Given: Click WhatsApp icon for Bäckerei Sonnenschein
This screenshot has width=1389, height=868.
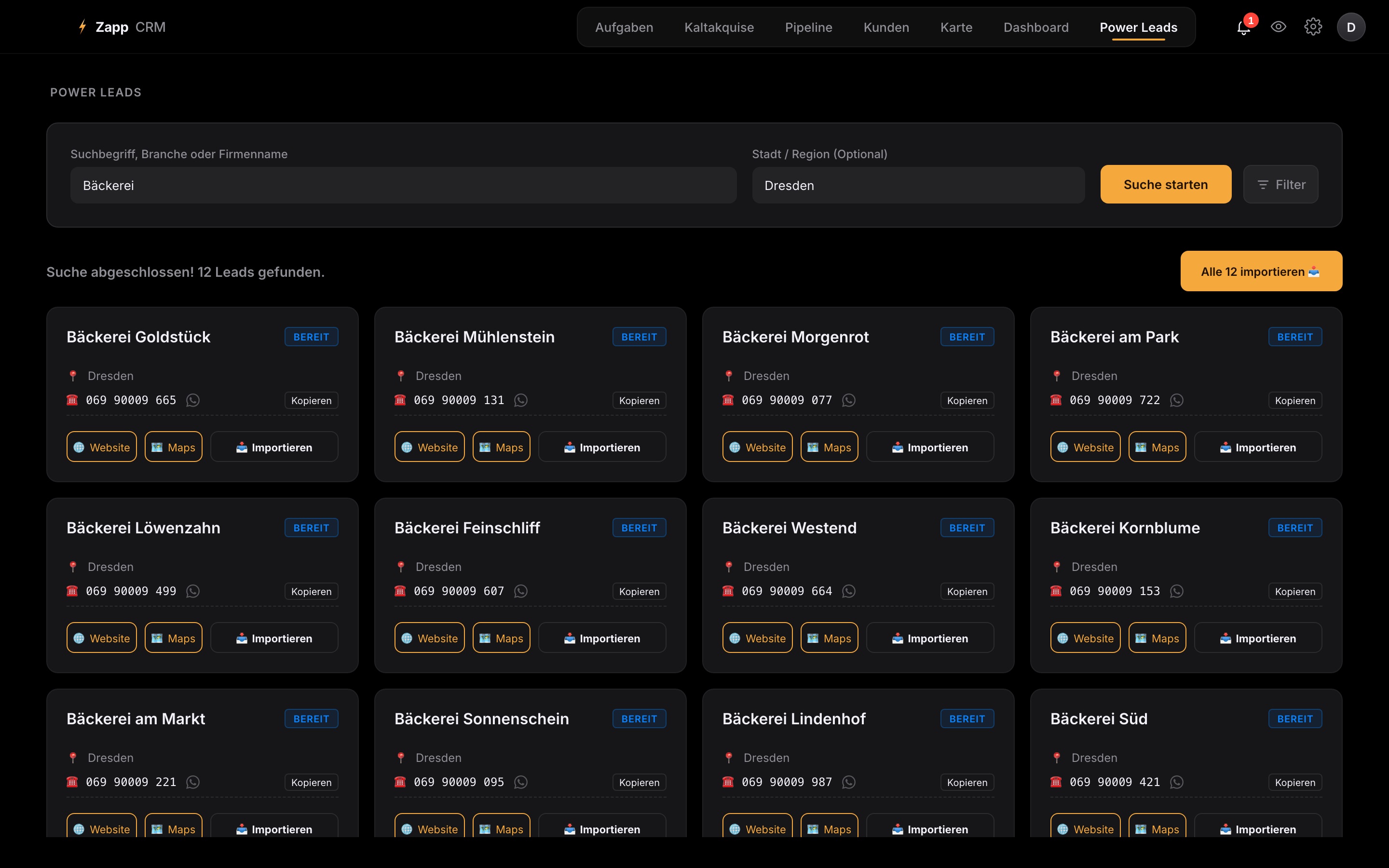Looking at the screenshot, I should [520, 782].
